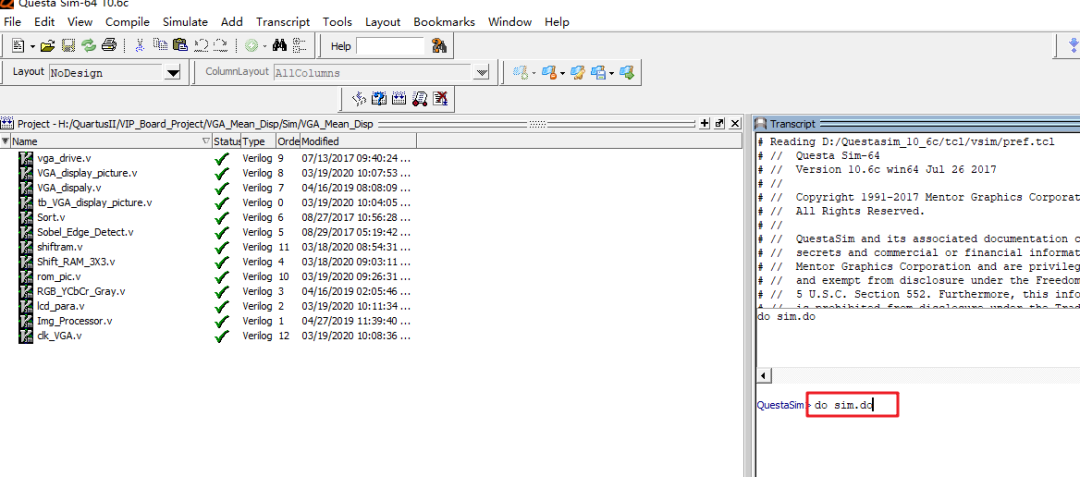Open the Layout NoDesign dropdown
This screenshot has height=477, width=1080.
(173, 72)
